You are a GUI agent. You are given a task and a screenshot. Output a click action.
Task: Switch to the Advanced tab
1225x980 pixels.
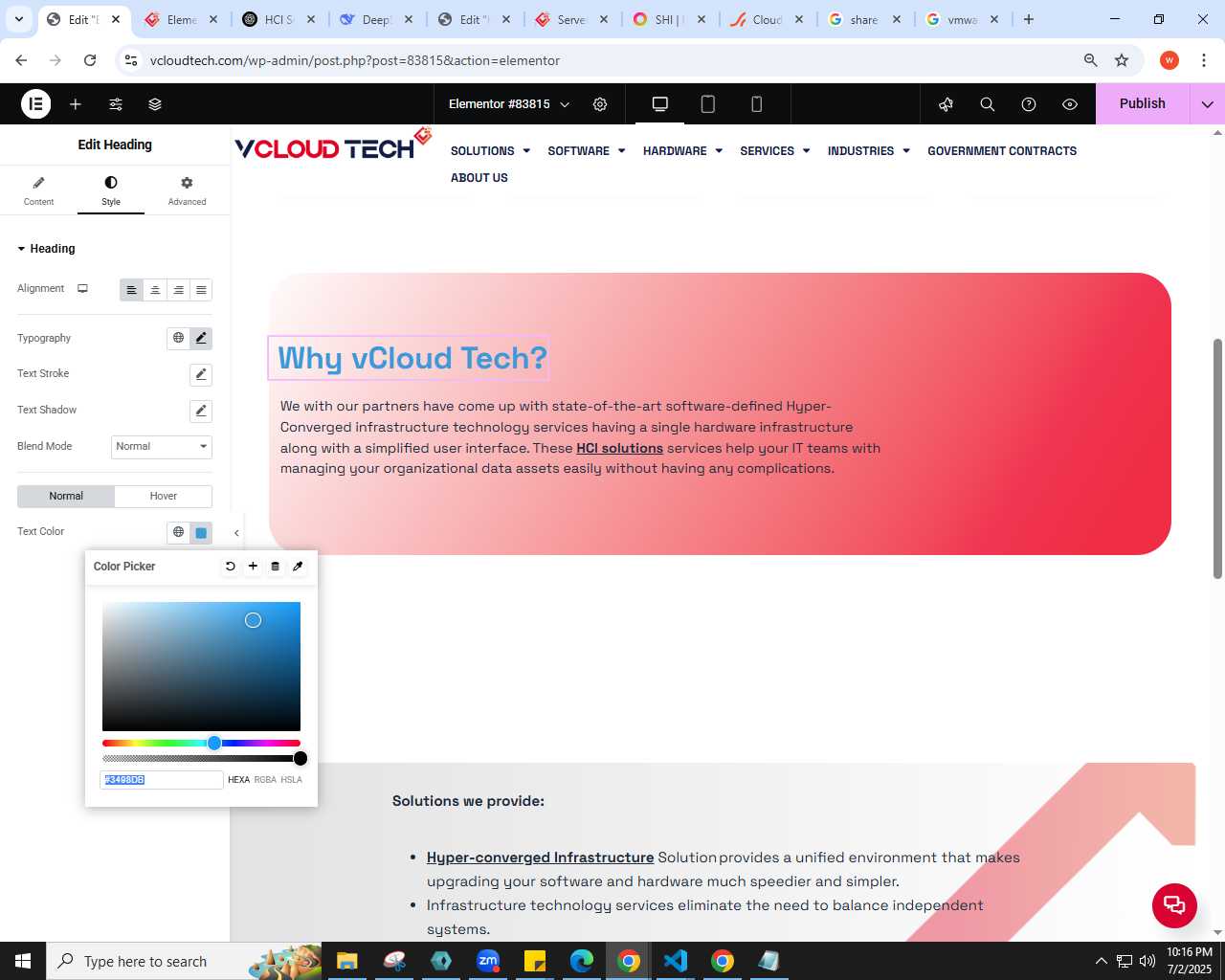pos(187,190)
